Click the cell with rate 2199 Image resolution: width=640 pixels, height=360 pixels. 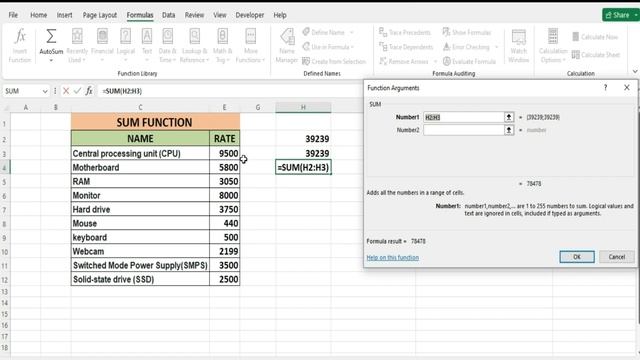224,251
